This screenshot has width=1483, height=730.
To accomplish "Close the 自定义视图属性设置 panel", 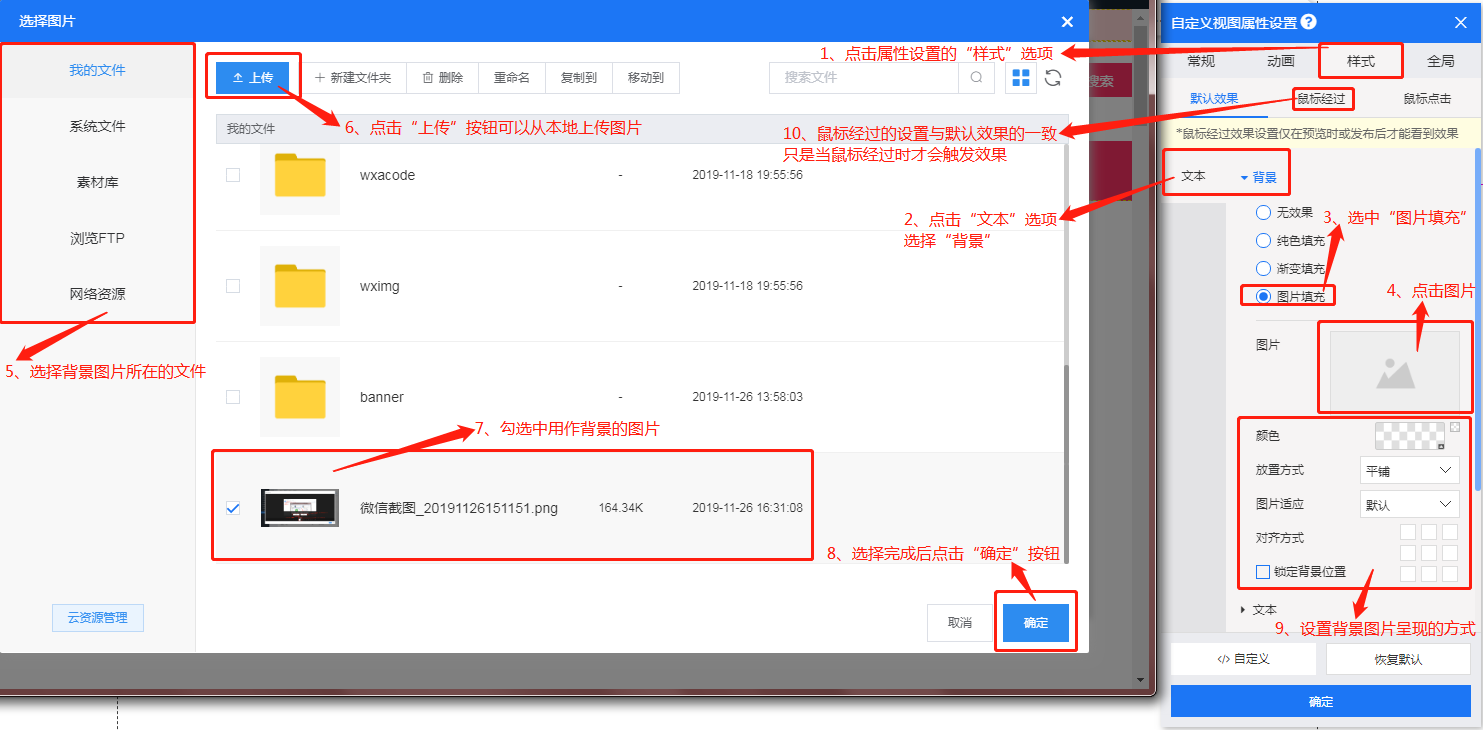I will tap(1461, 22).
